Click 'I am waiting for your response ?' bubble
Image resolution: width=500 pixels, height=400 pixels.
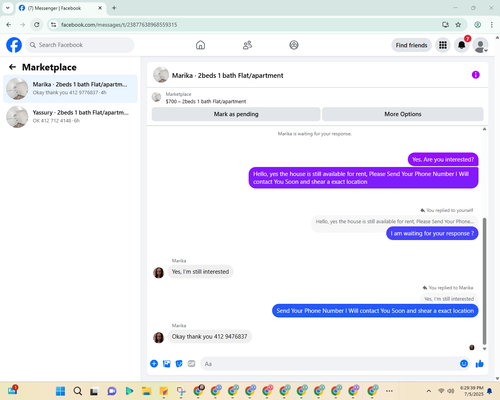click(x=432, y=233)
